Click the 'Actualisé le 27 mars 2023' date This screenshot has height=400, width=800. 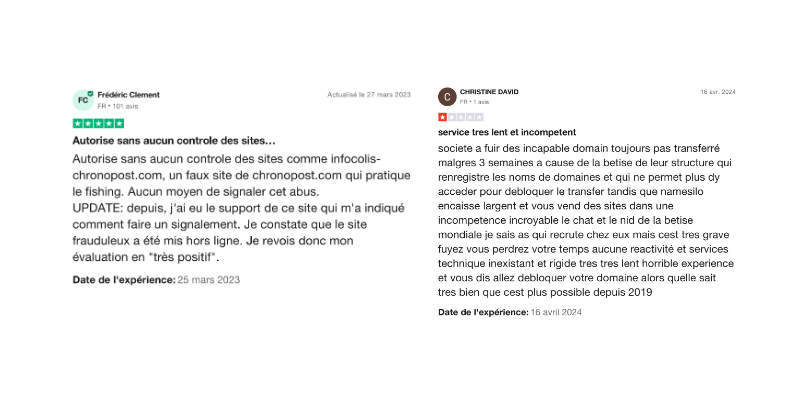369,95
